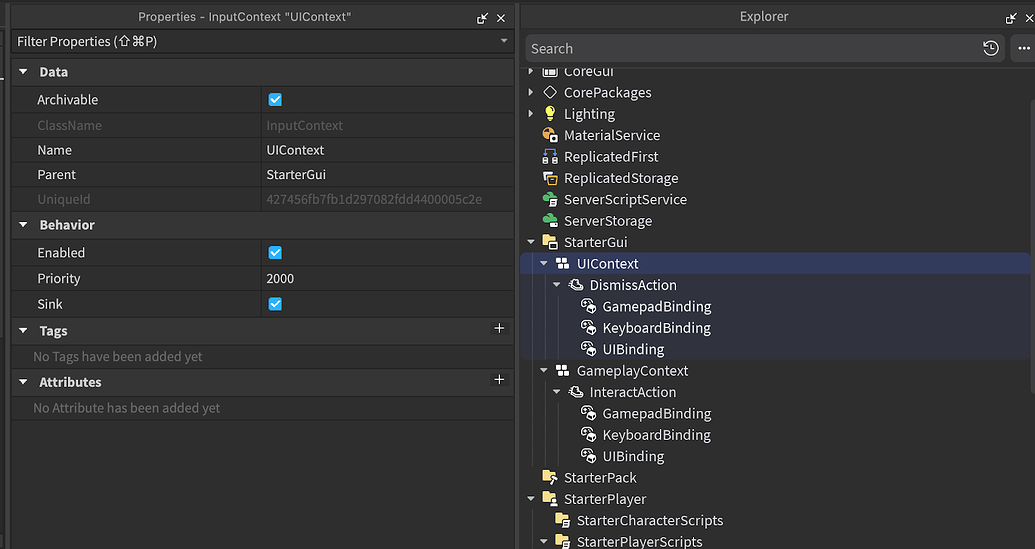Click UIBinding icon under InteractAction
Screen dimensions: 1035x549
click(x=588, y=456)
